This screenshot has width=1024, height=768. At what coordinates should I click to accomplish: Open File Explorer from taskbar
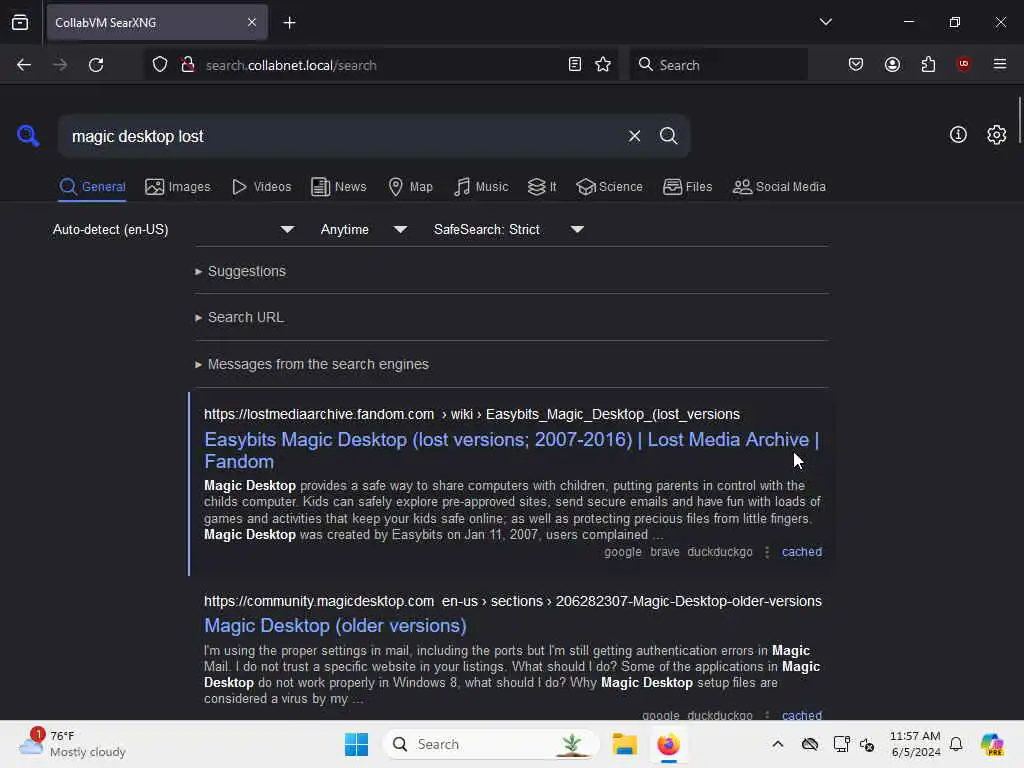click(x=624, y=744)
